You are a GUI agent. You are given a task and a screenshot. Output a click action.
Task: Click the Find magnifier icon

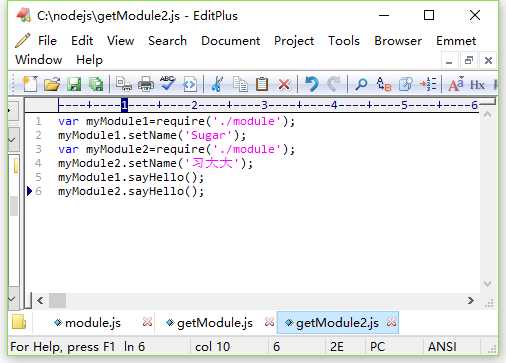pyautogui.click(x=361, y=84)
